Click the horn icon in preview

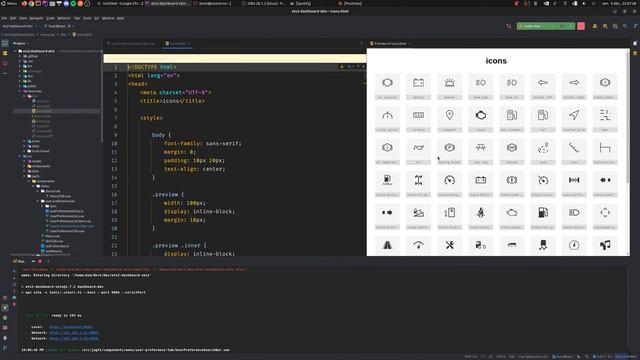(418, 148)
